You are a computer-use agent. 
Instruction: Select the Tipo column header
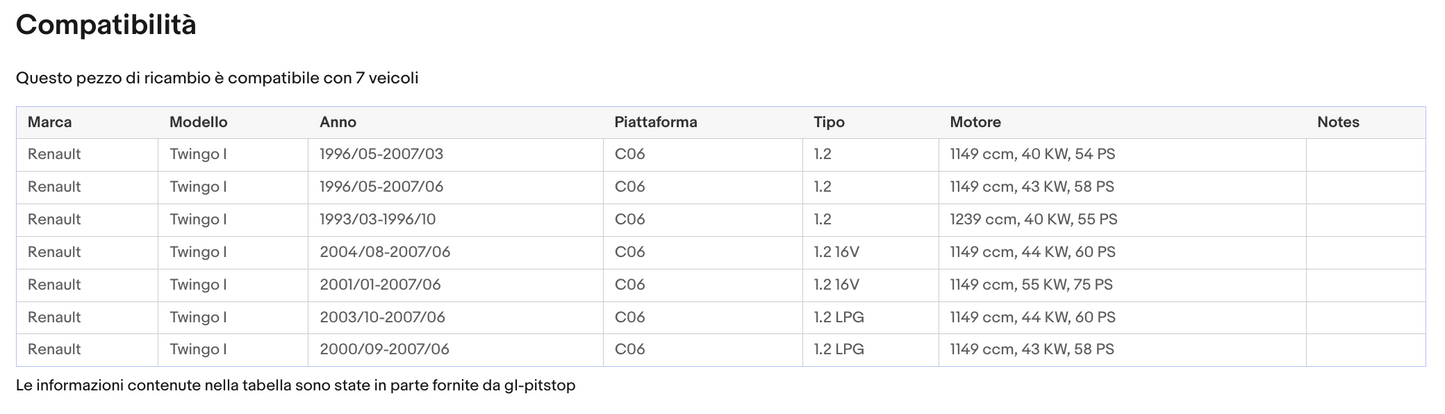click(829, 122)
